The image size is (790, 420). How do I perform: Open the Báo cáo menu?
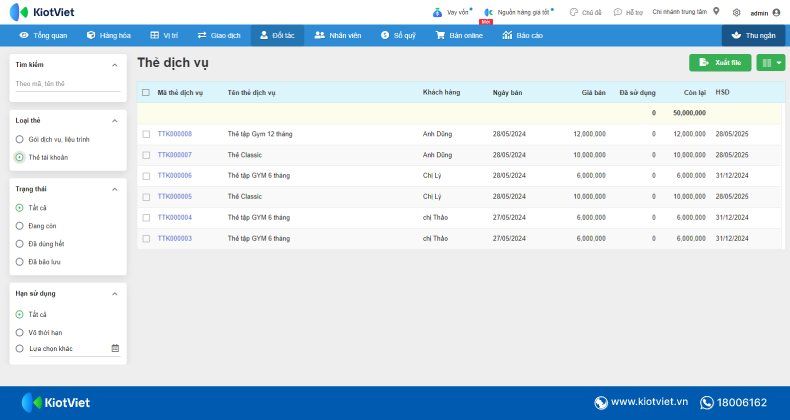coord(523,35)
